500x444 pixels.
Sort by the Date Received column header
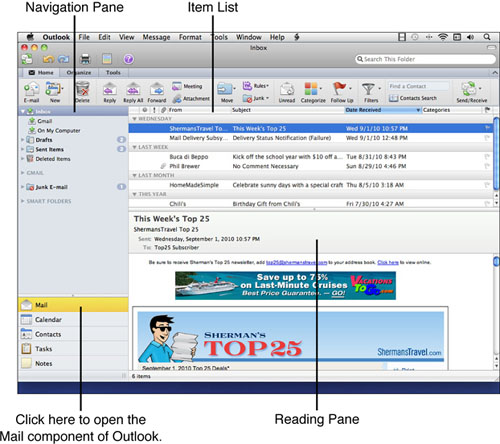(x=383, y=110)
